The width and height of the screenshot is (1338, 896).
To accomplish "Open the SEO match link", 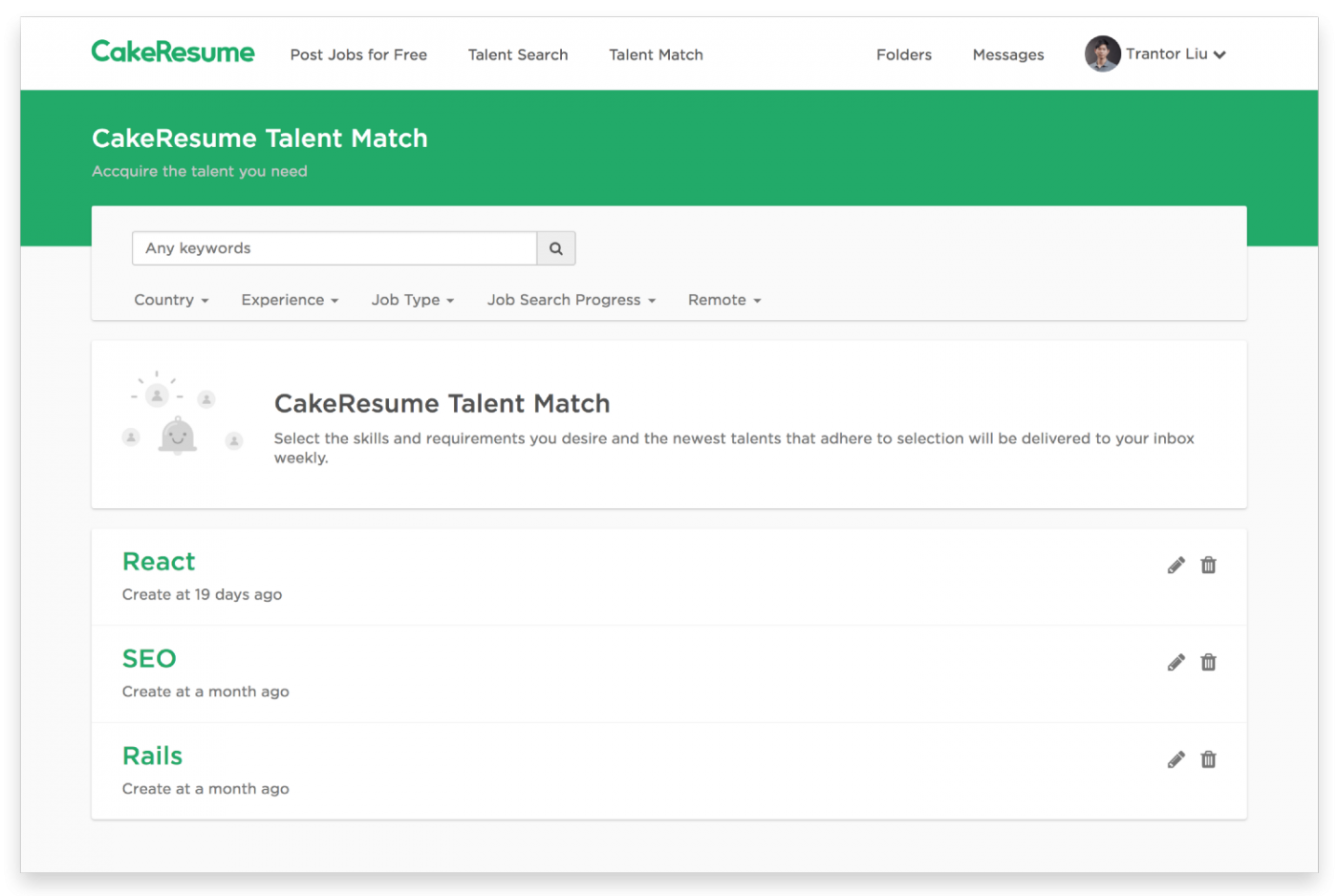I will (x=149, y=659).
